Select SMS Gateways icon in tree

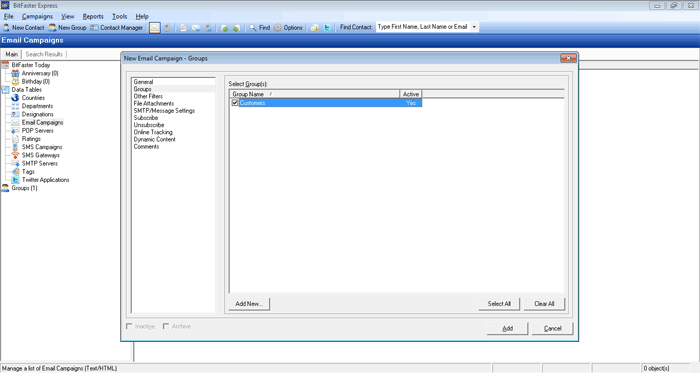15,155
